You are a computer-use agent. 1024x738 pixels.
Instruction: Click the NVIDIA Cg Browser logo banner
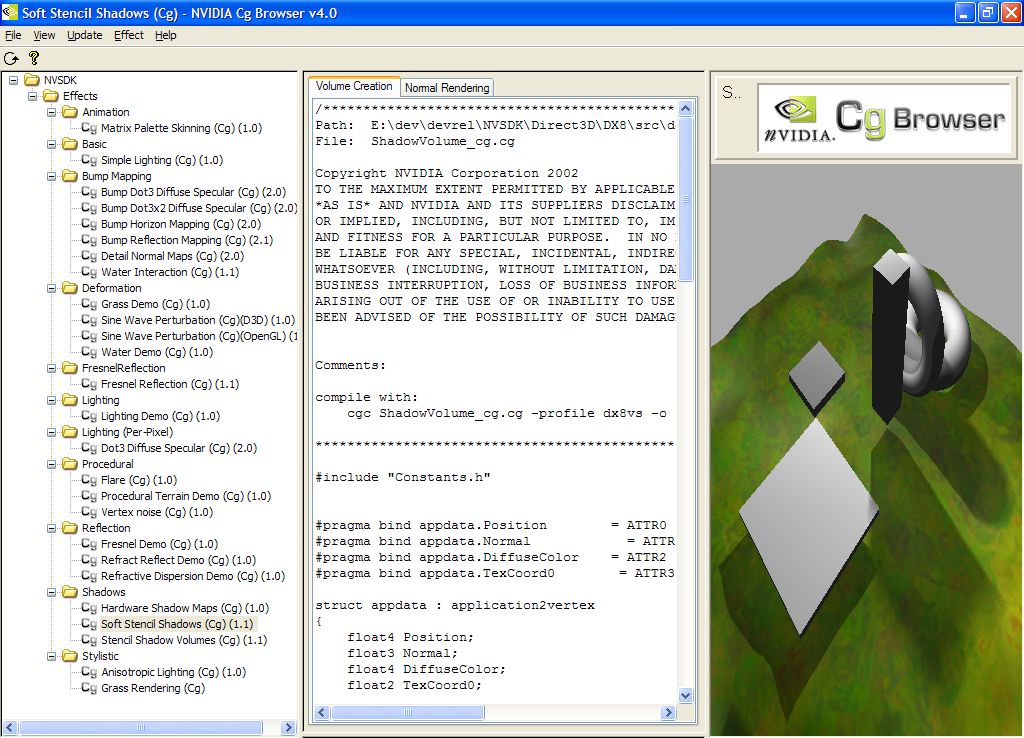(885, 118)
